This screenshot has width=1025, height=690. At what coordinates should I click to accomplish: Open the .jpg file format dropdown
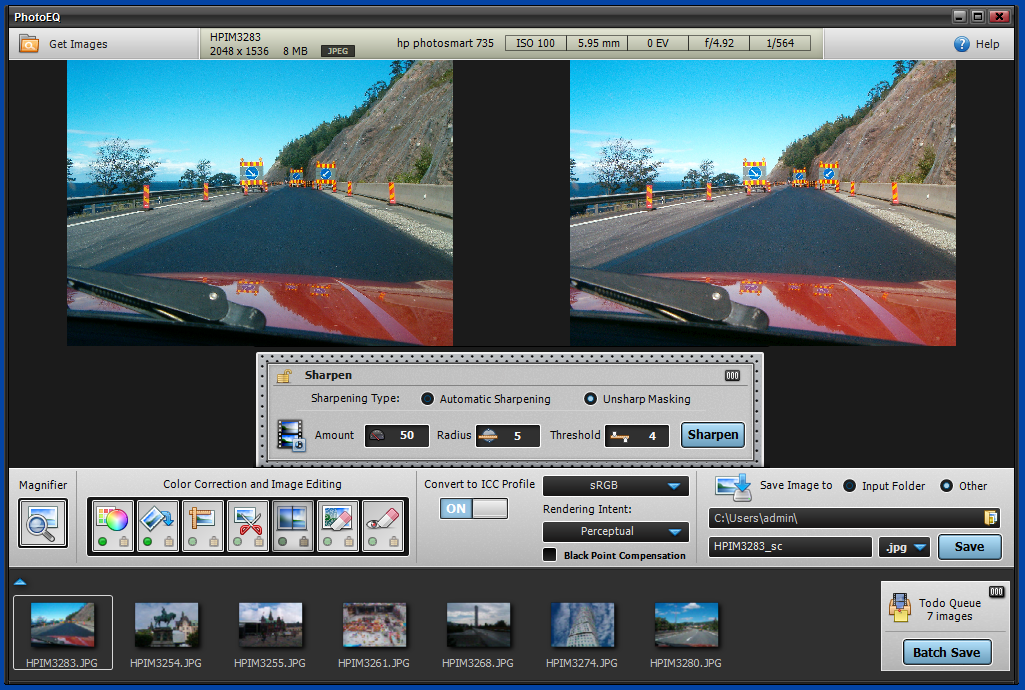click(904, 547)
